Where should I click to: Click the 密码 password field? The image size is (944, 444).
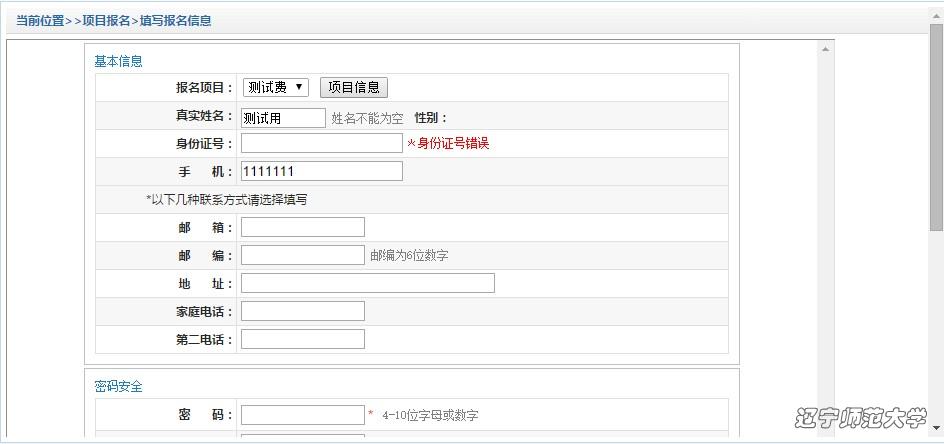(x=302, y=415)
